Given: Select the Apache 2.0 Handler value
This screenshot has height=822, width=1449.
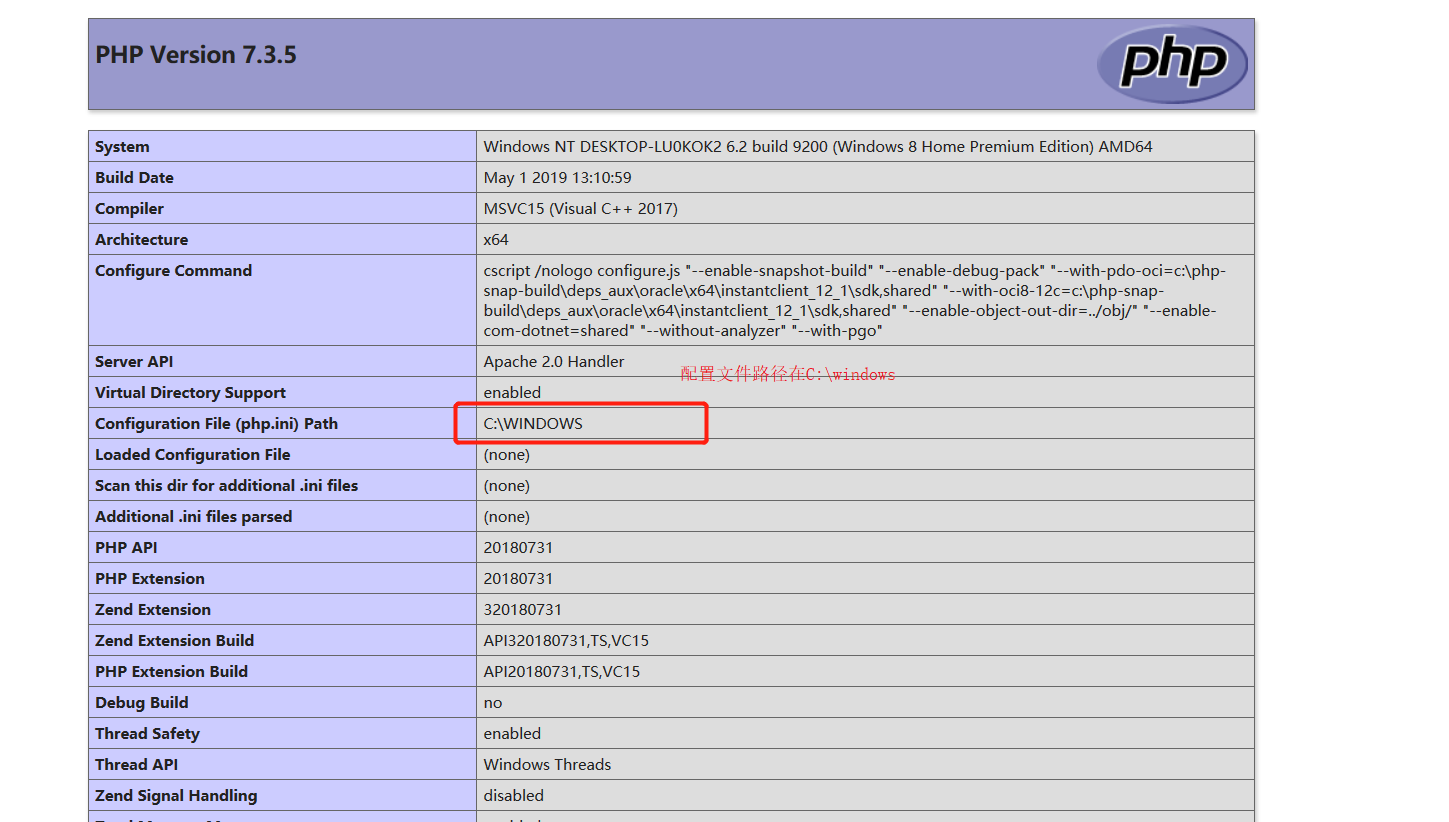Looking at the screenshot, I should tap(554, 362).
